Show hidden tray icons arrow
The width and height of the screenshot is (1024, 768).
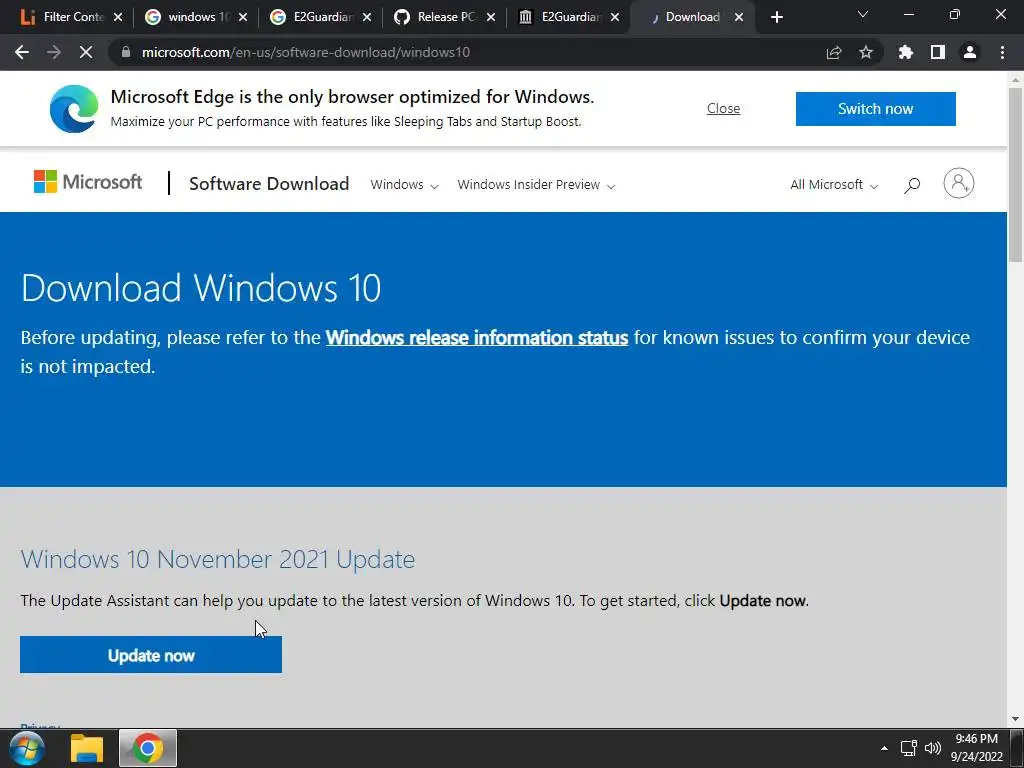pos(884,748)
